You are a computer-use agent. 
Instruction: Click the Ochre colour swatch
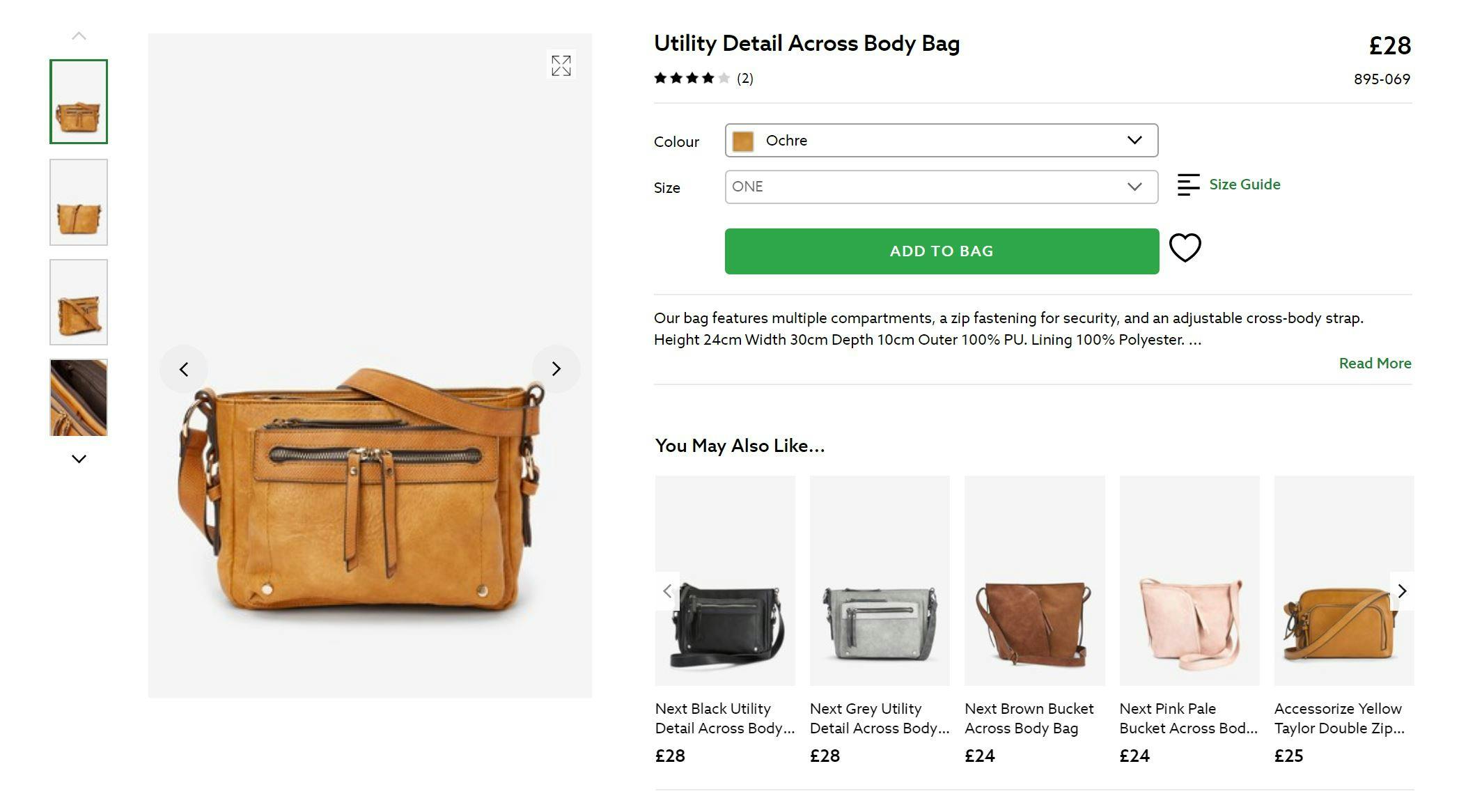(743, 141)
